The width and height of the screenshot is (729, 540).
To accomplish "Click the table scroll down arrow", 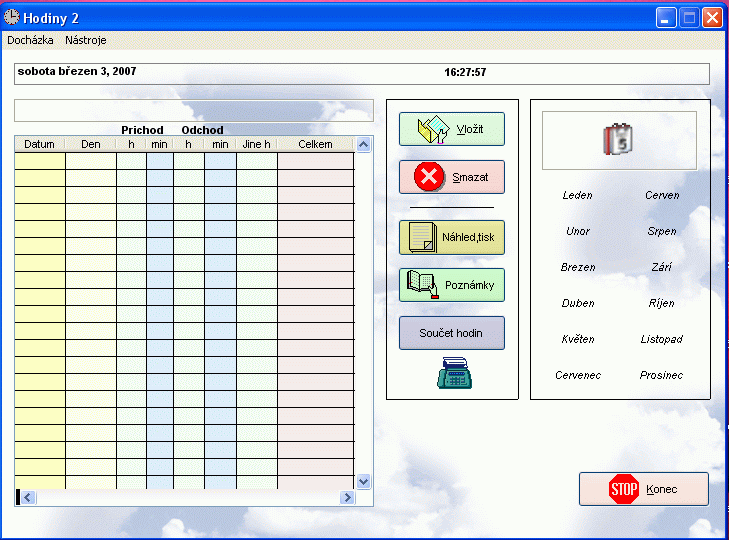I will (x=364, y=481).
